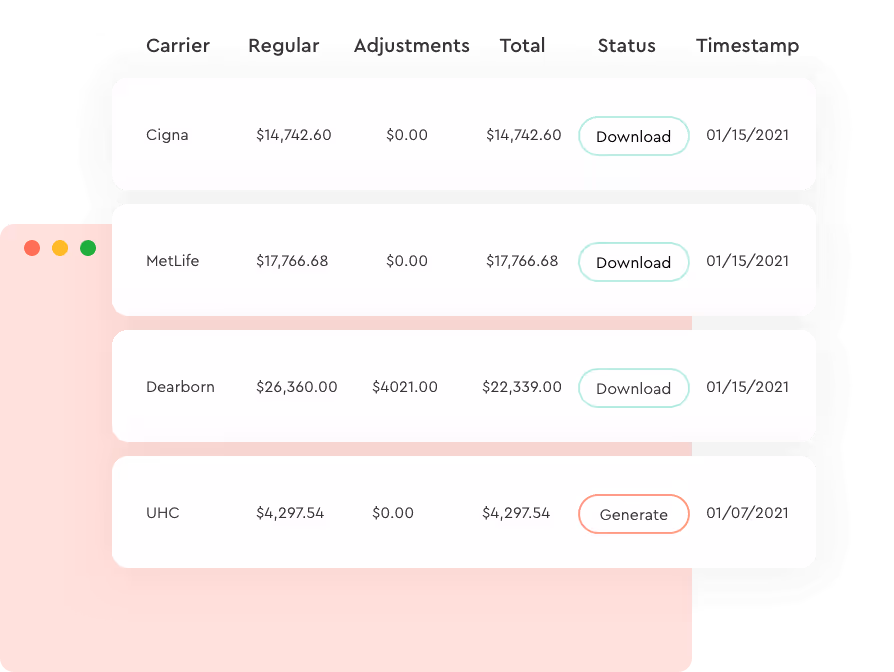Select the MetLife row name
This screenshot has width=894, height=672.
[172, 261]
